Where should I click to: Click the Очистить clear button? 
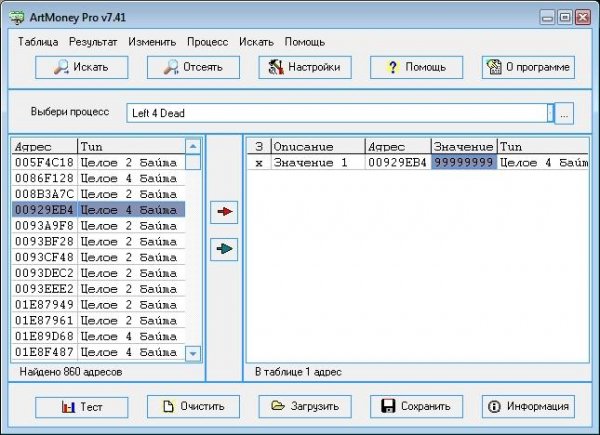[193, 407]
